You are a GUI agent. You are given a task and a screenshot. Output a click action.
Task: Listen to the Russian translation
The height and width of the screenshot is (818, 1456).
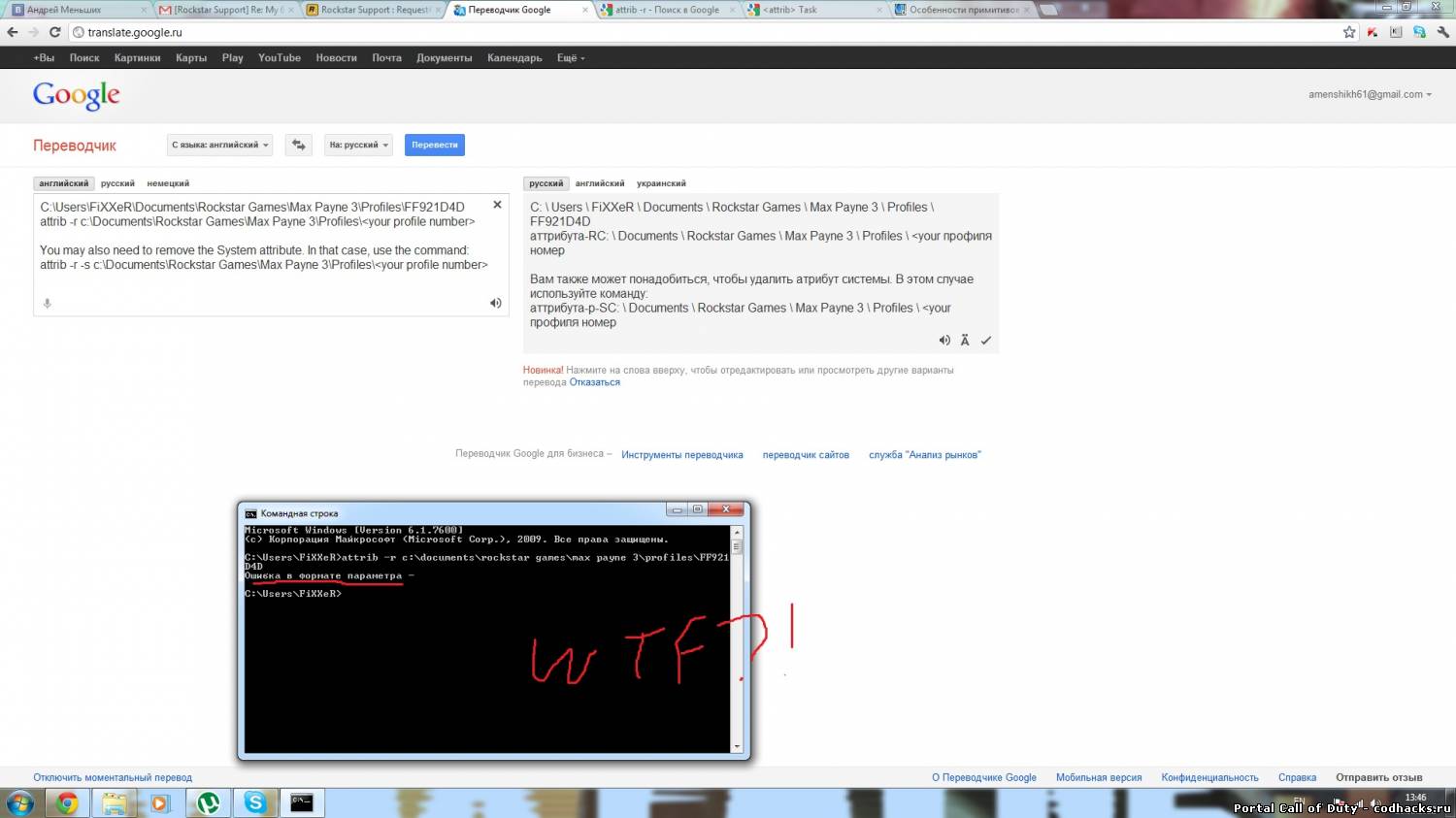click(944, 340)
